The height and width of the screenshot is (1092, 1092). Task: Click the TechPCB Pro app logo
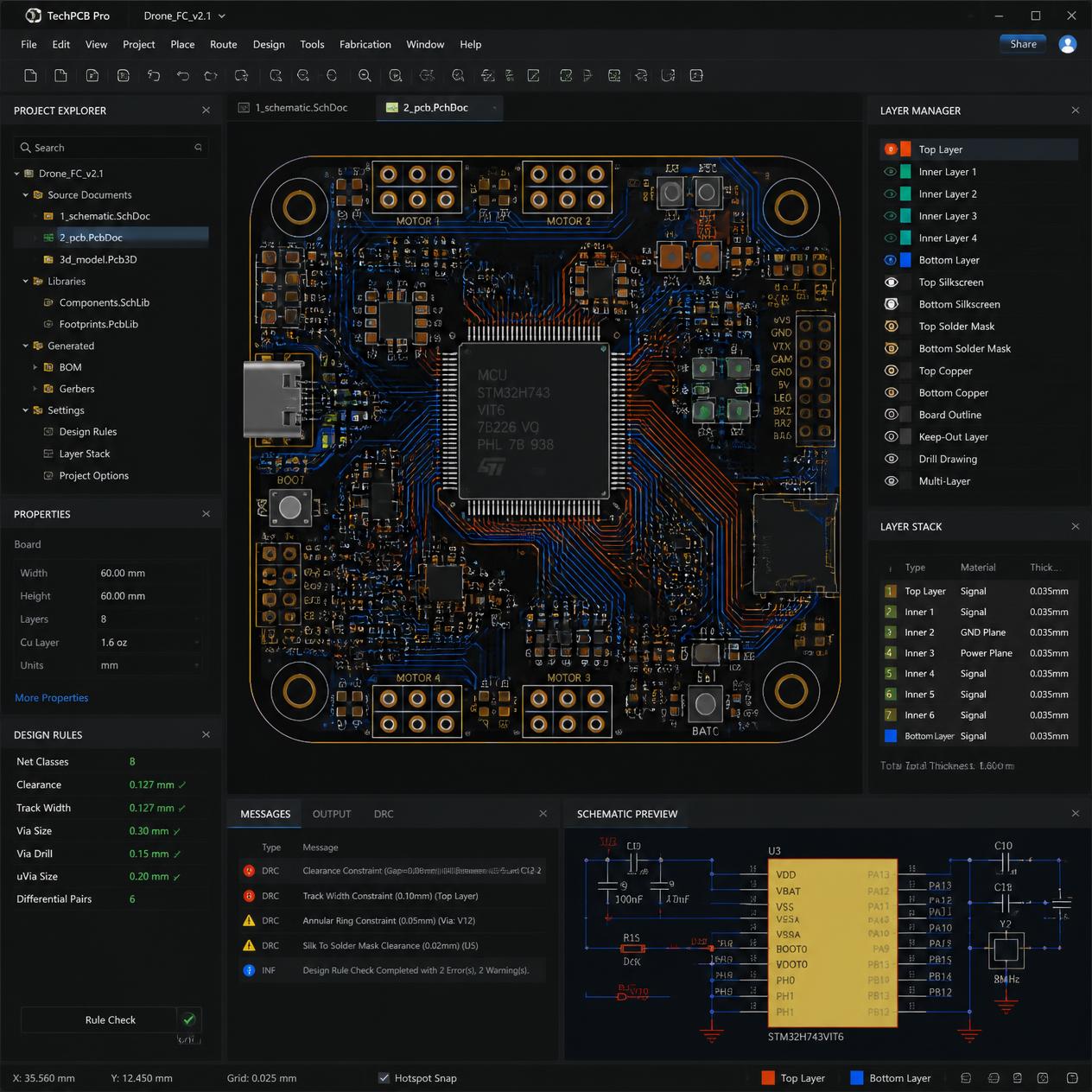[34, 16]
